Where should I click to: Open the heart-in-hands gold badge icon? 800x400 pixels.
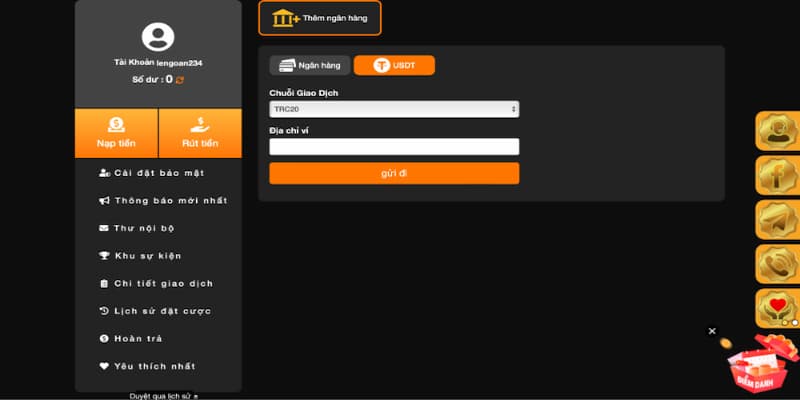(778, 309)
